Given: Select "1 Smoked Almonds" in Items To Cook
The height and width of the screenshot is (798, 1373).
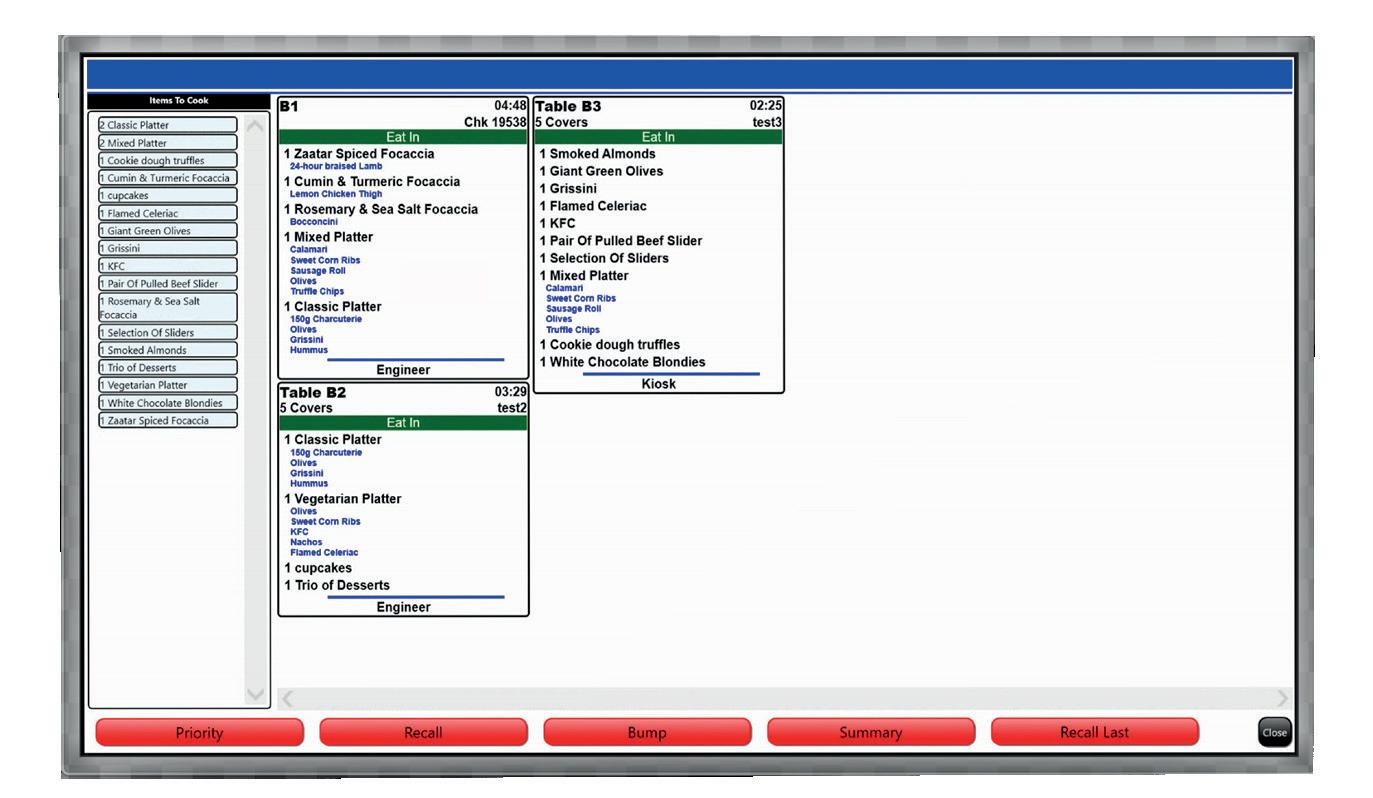Looking at the screenshot, I should [167, 350].
